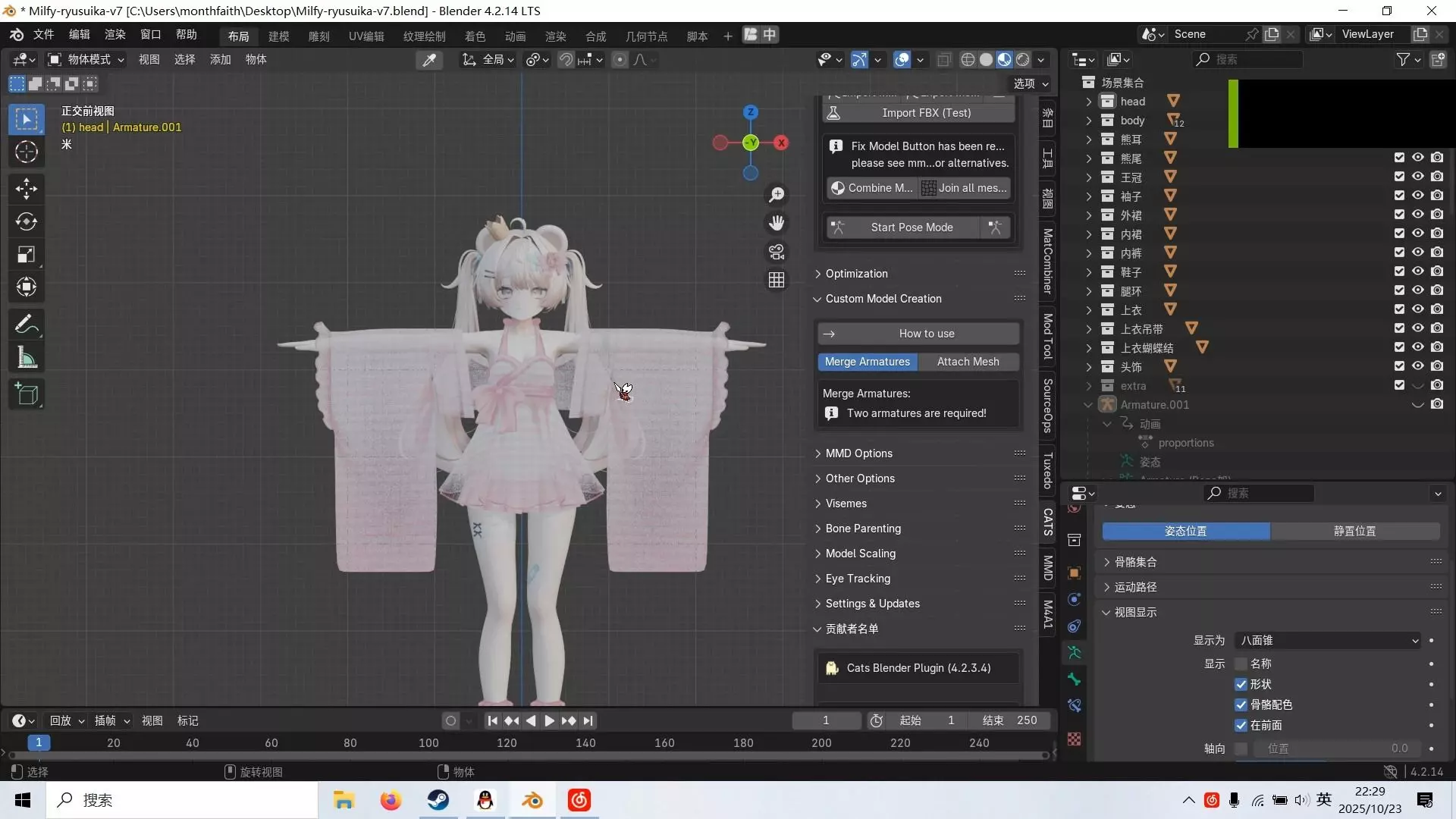Activate the Select Box tool
The width and height of the screenshot is (1456, 819).
[27, 120]
